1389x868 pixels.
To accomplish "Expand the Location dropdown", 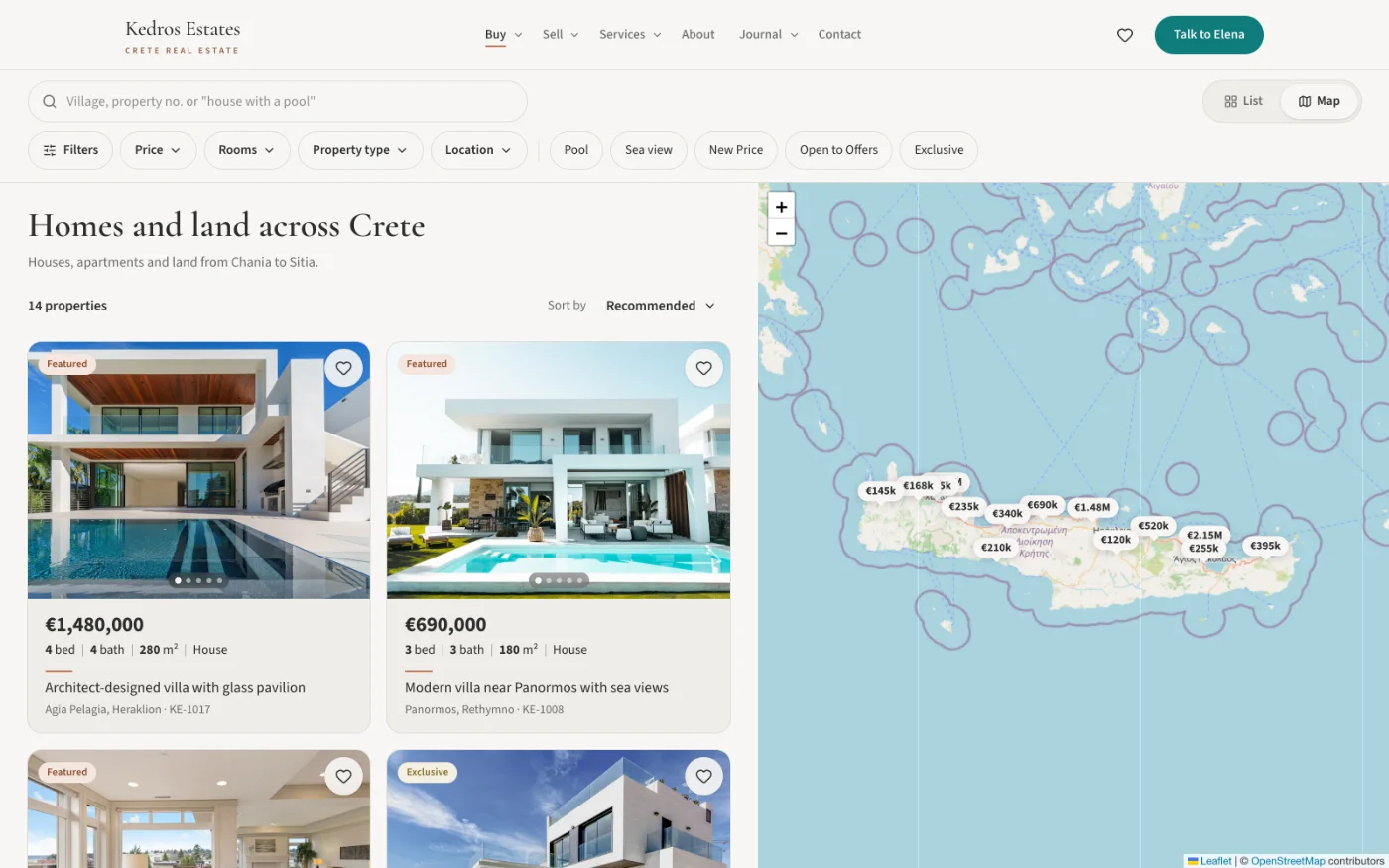I will click(478, 150).
